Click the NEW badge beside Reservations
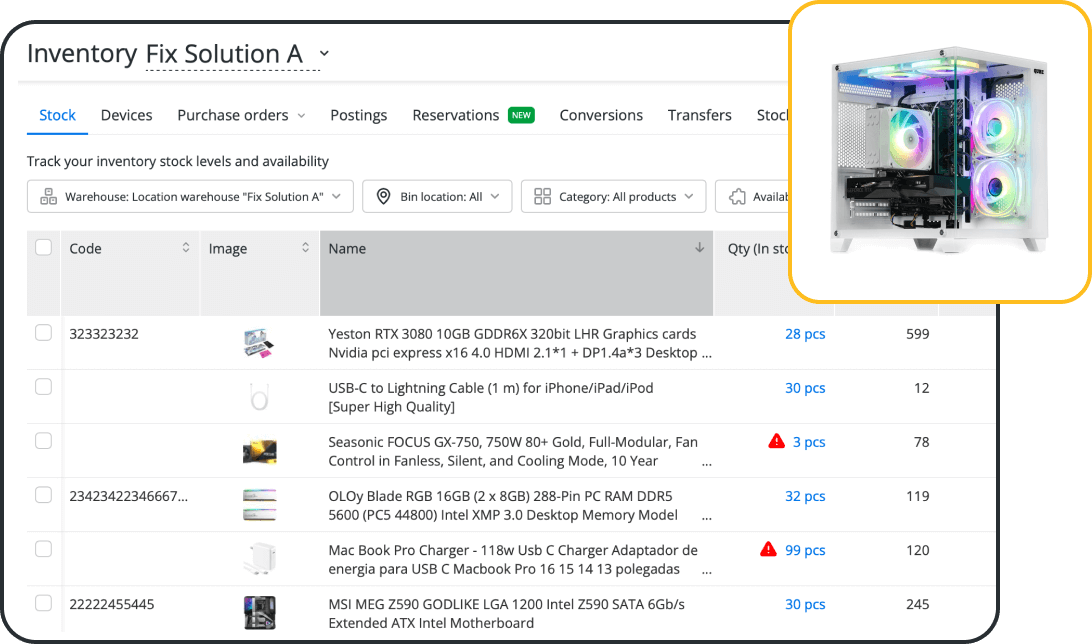Viewport: 1092px width, 644px height. point(521,115)
